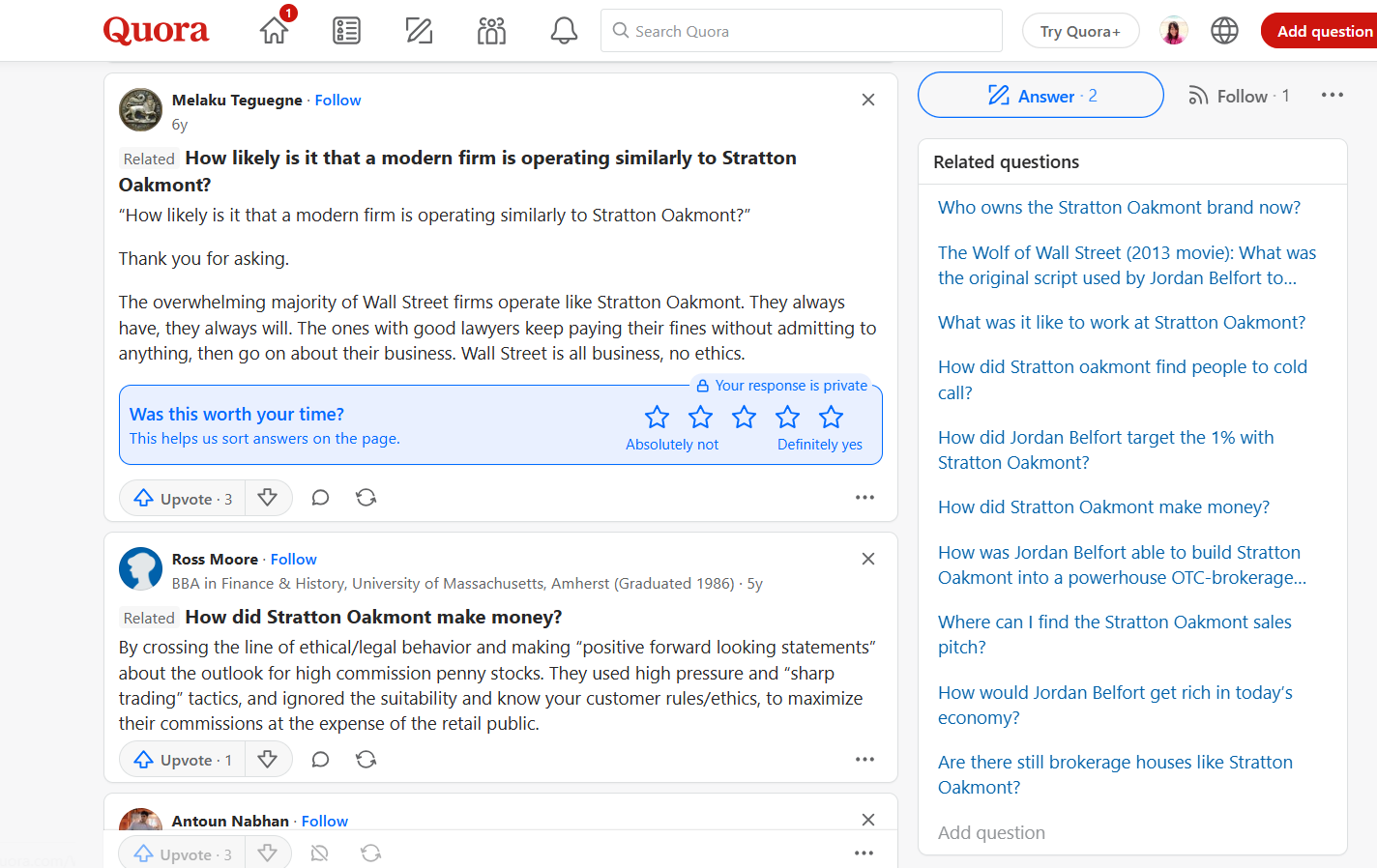Open the question's more options dots
The image size is (1377, 868).
coord(1333,95)
